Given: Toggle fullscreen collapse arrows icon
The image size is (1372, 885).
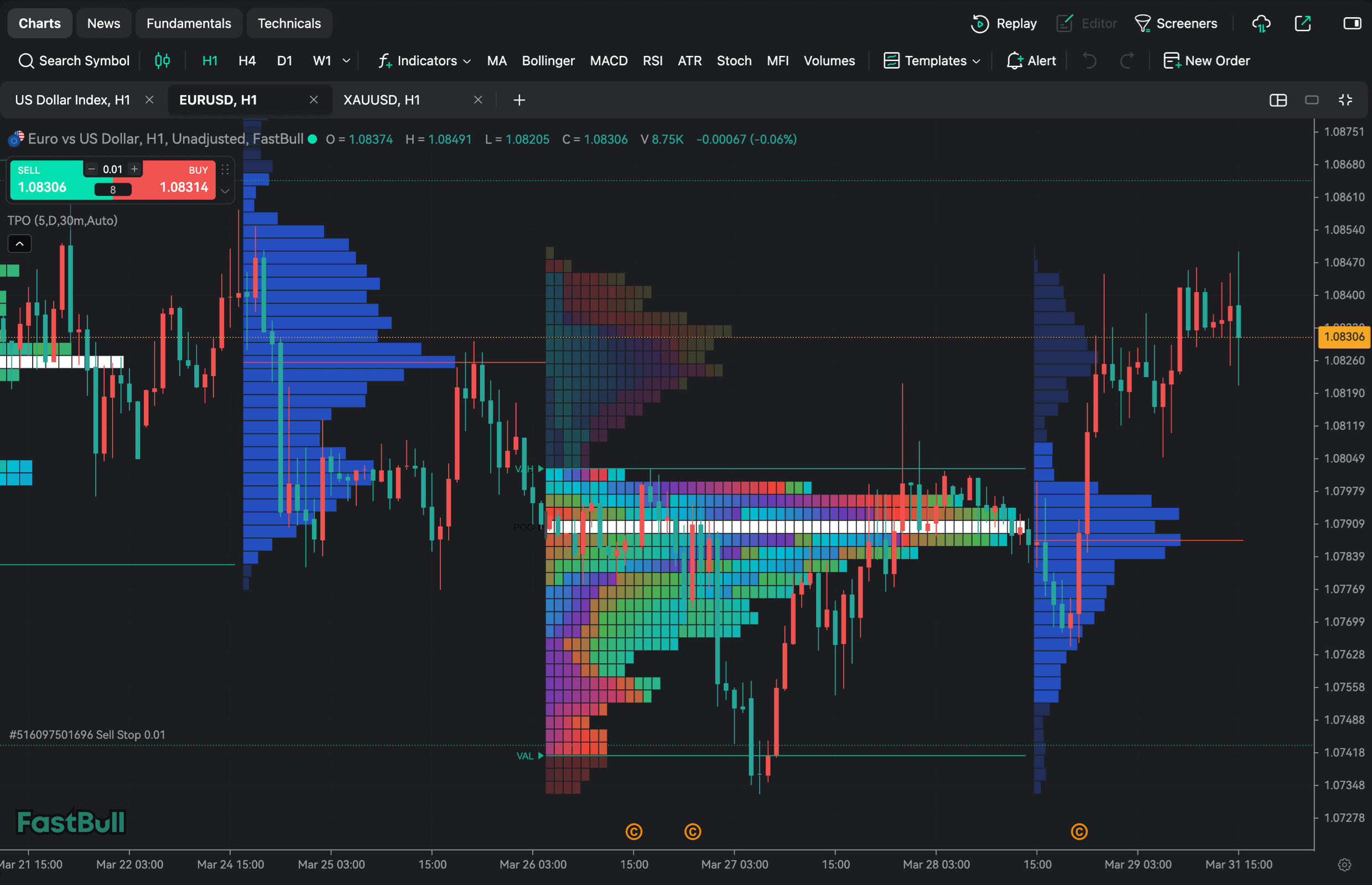Looking at the screenshot, I should 1345,100.
